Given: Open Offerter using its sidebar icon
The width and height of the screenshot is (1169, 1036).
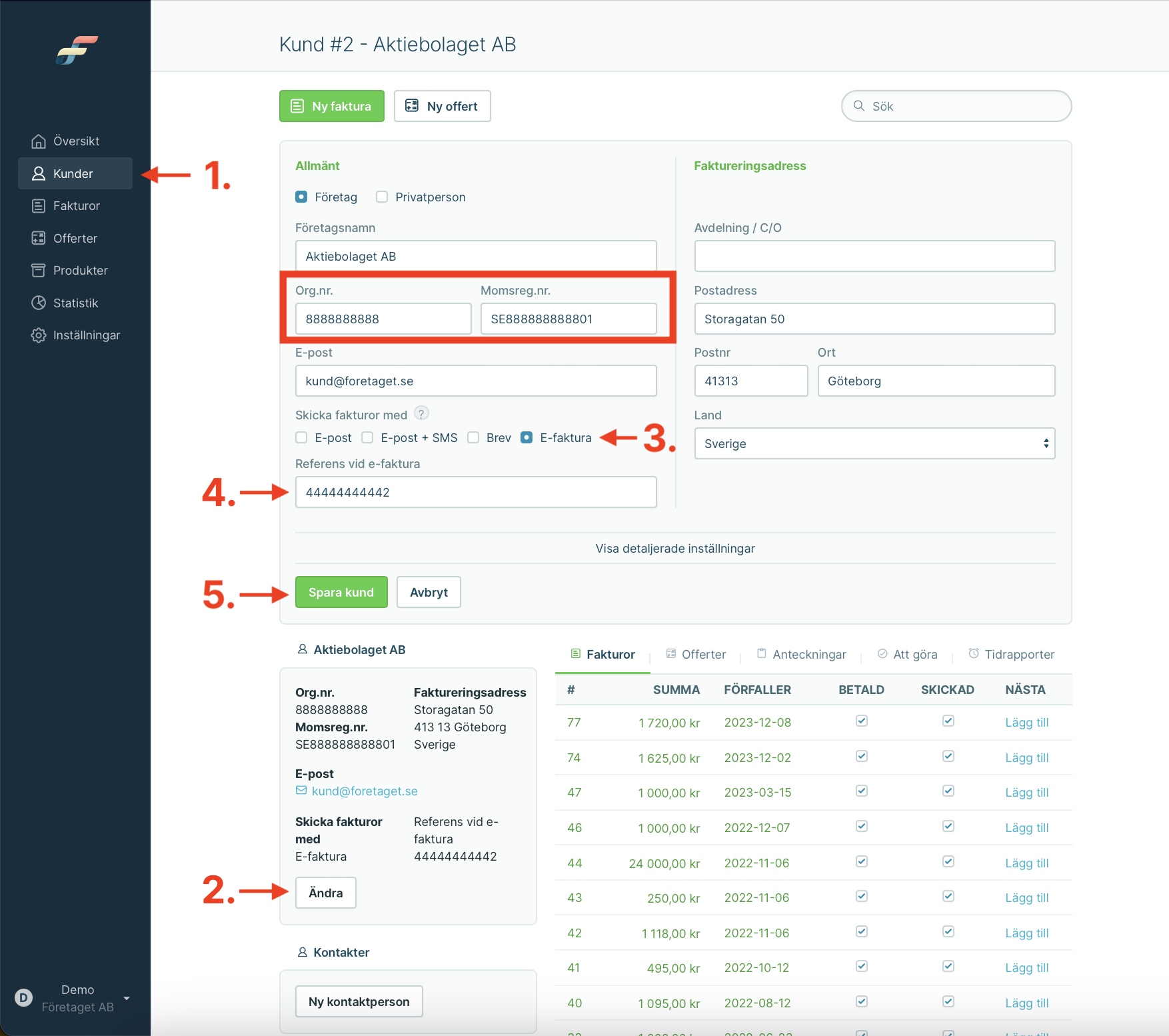Looking at the screenshot, I should [39, 238].
